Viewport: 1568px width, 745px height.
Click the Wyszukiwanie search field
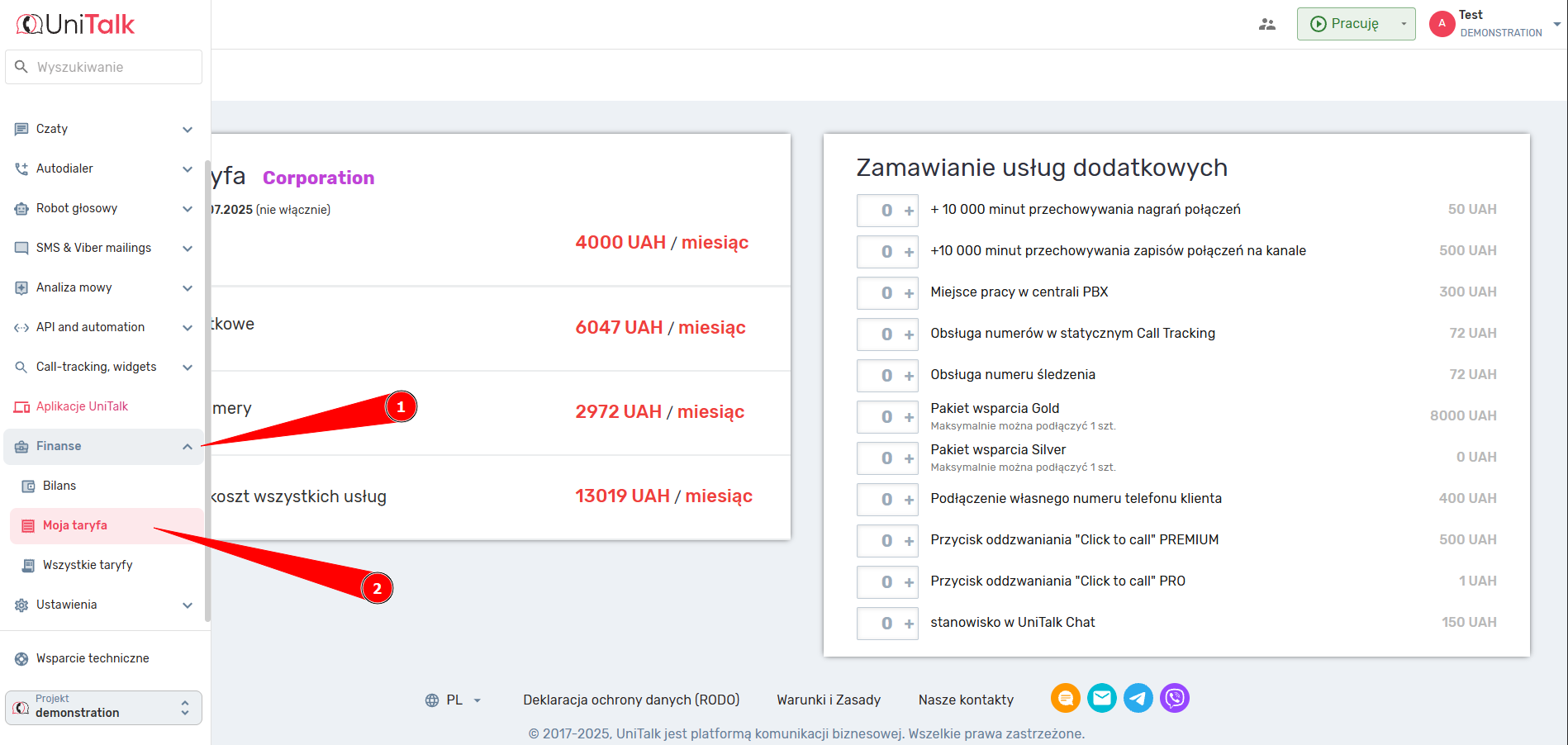[112, 67]
